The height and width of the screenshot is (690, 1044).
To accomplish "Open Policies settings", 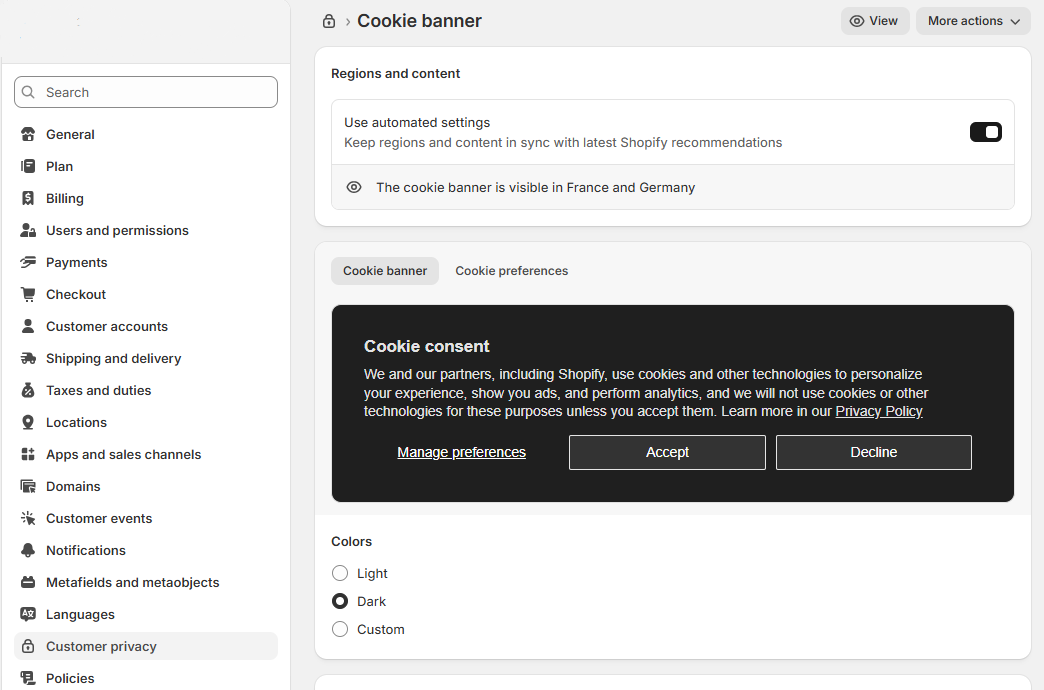I will coord(146,678).
